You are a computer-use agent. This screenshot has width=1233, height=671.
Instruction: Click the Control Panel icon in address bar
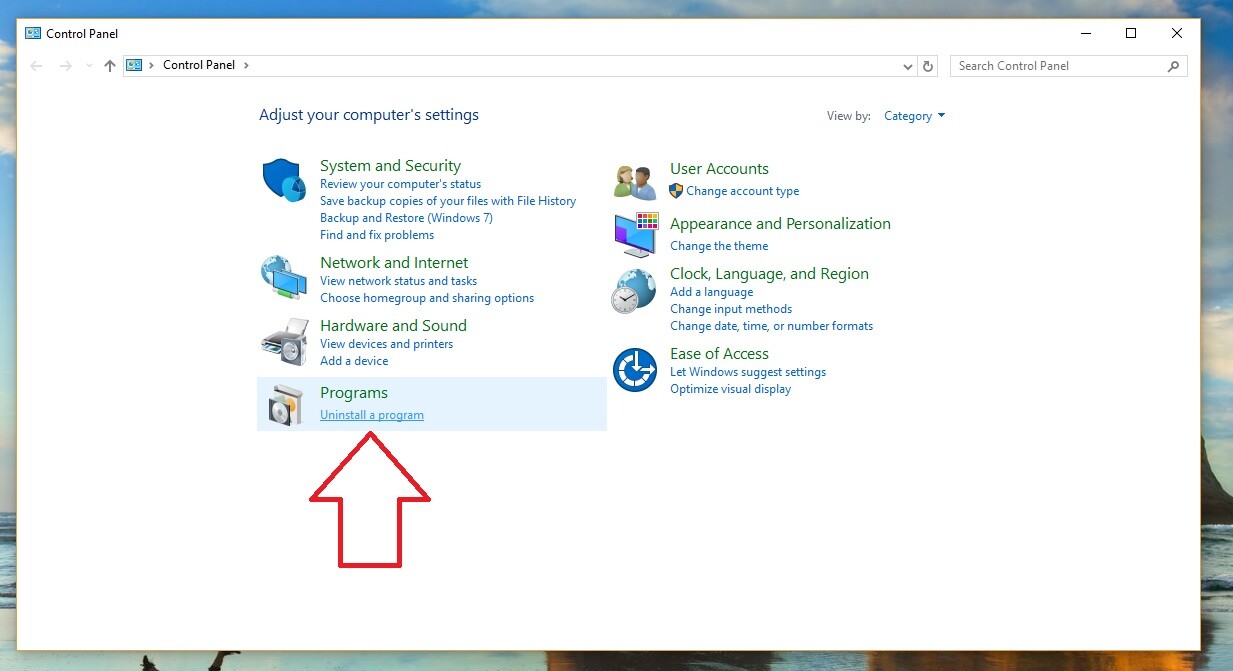(x=134, y=65)
